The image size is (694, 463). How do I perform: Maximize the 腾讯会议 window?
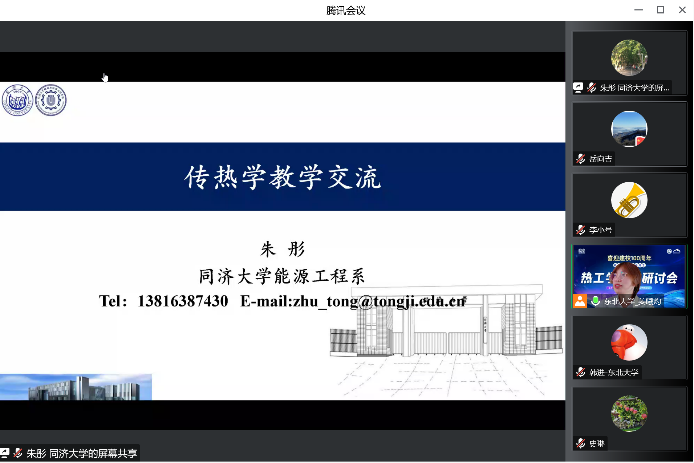pos(660,10)
